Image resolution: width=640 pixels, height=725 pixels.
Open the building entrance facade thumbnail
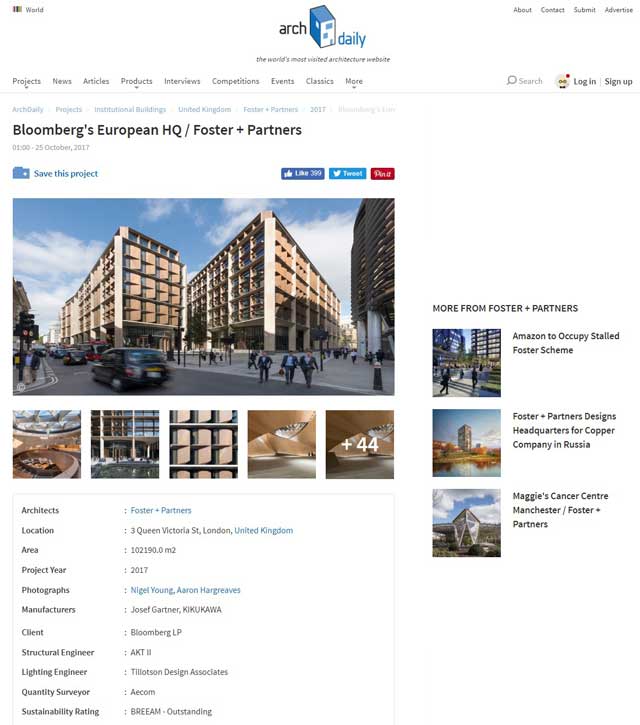coord(125,444)
